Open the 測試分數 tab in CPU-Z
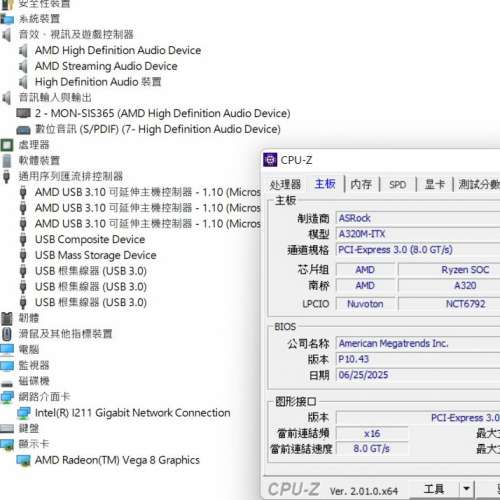The image size is (500, 500). coord(479,184)
